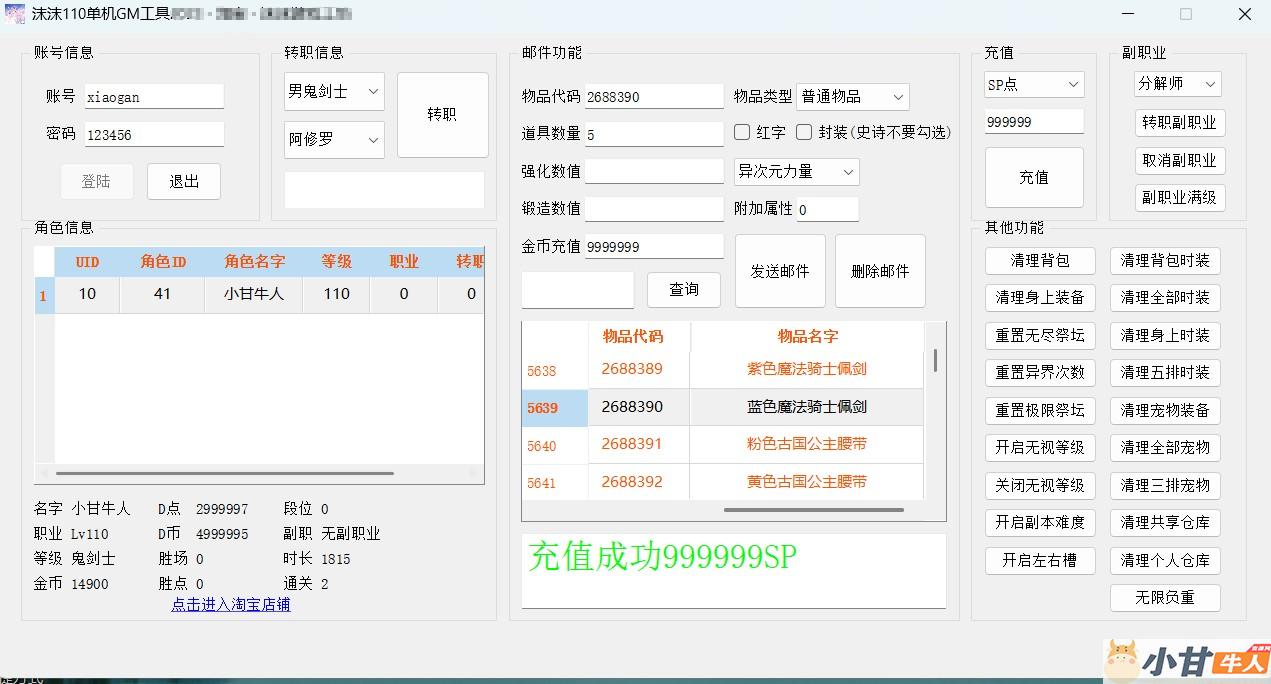Select the 分解师 sub-profession dropdown
1271x684 pixels.
coord(1177,84)
